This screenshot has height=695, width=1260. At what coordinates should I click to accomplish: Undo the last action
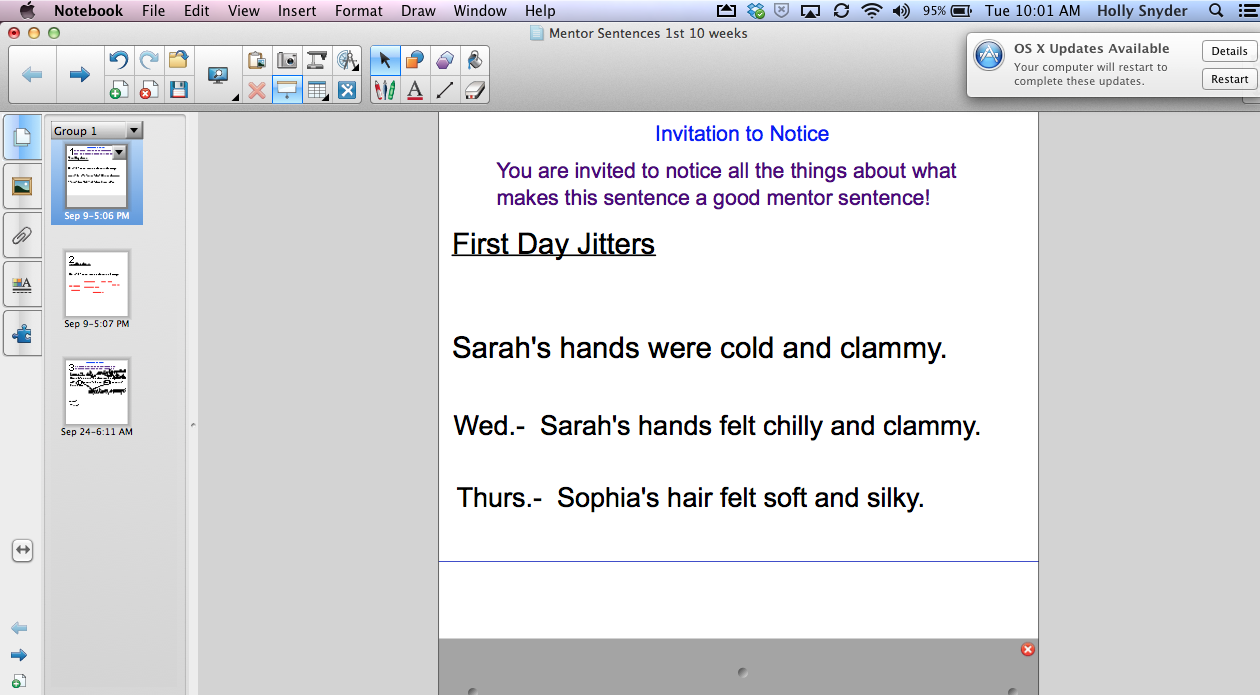tap(119, 60)
